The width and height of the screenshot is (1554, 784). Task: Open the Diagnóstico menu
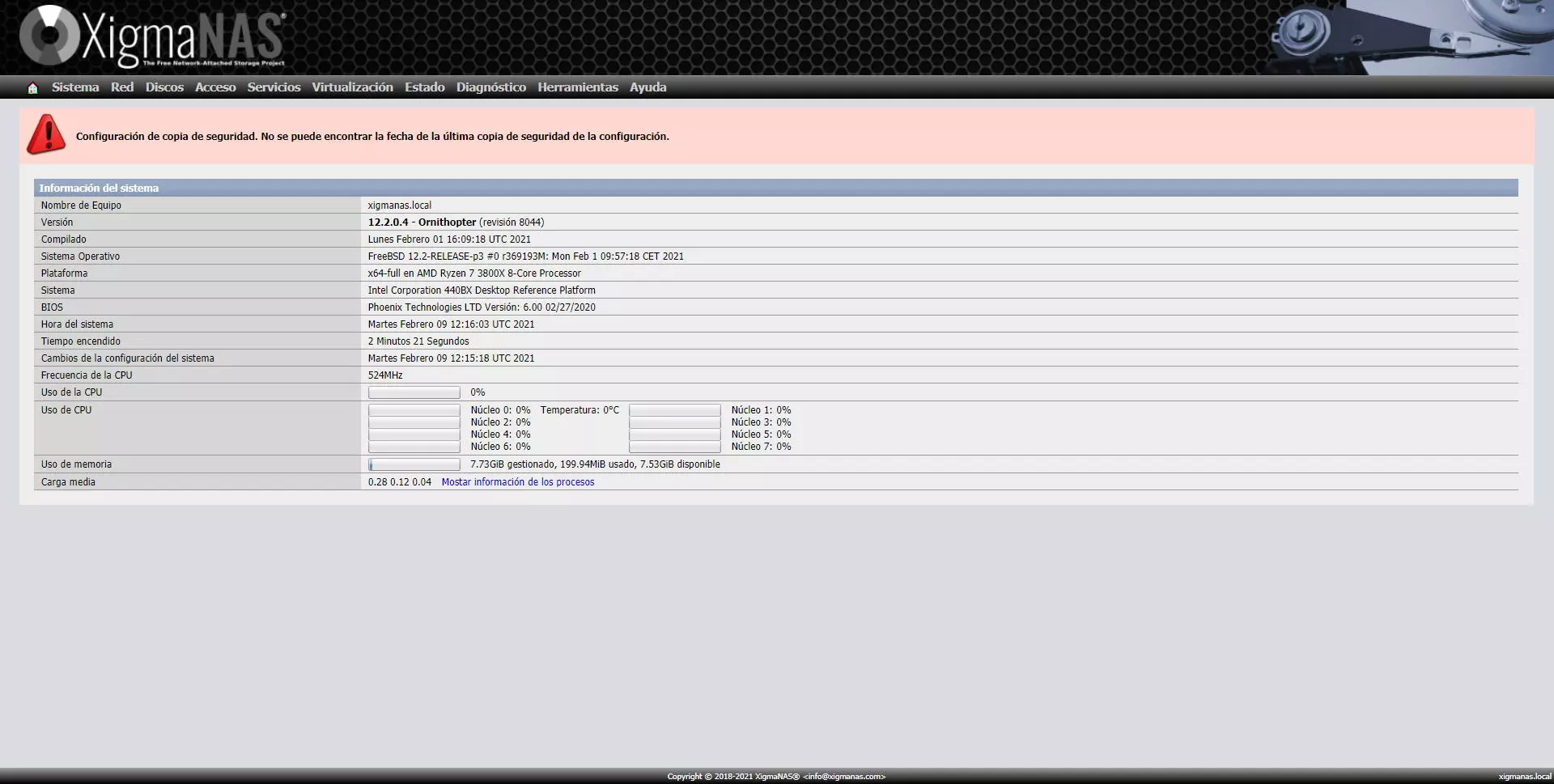click(490, 87)
